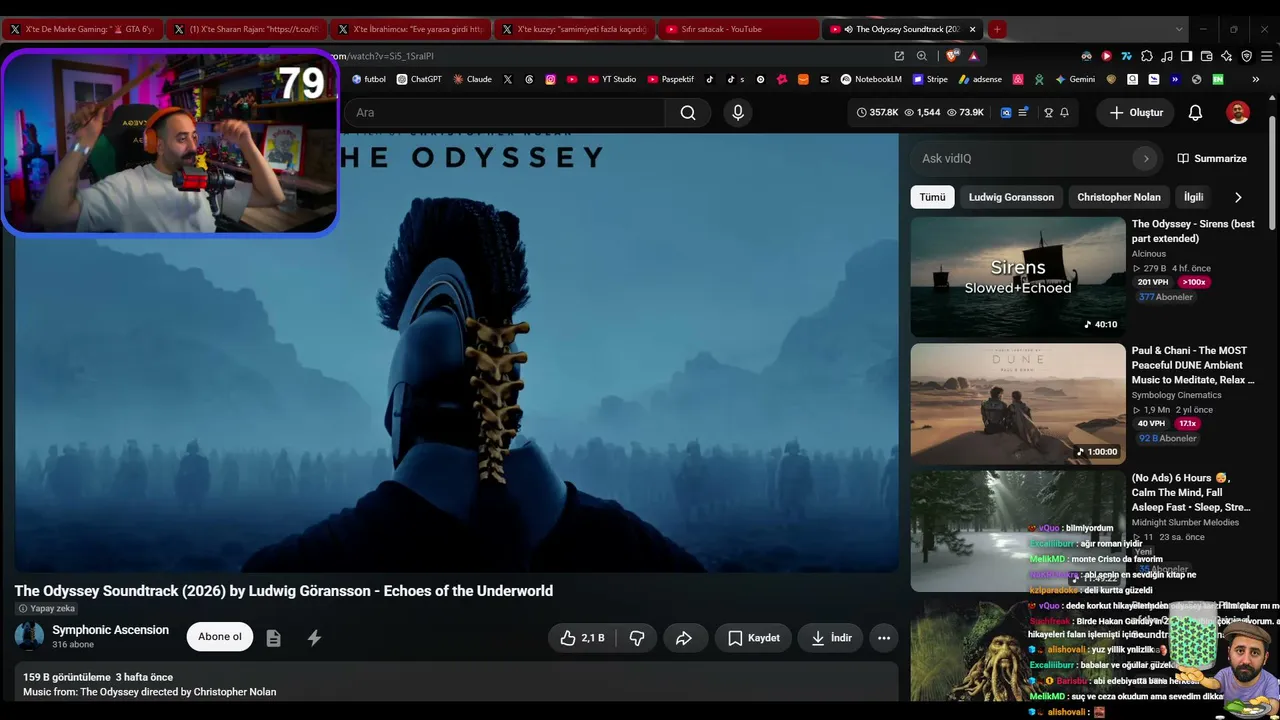Open YouTube notifications bell
This screenshot has width=1280, height=720.
1195,113
